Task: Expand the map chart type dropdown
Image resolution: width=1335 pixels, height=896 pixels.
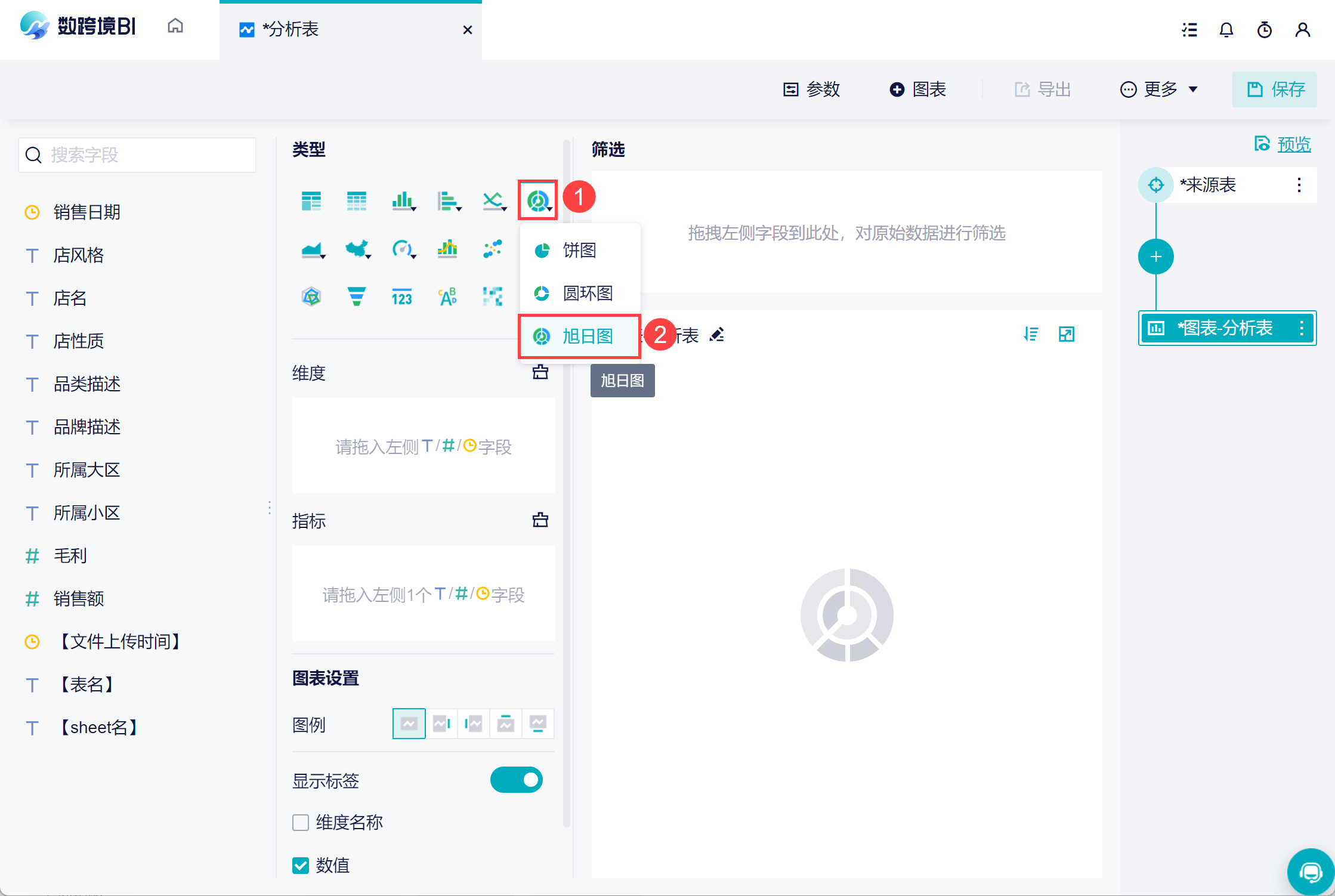Action: pyautogui.click(x=369, y=256)
